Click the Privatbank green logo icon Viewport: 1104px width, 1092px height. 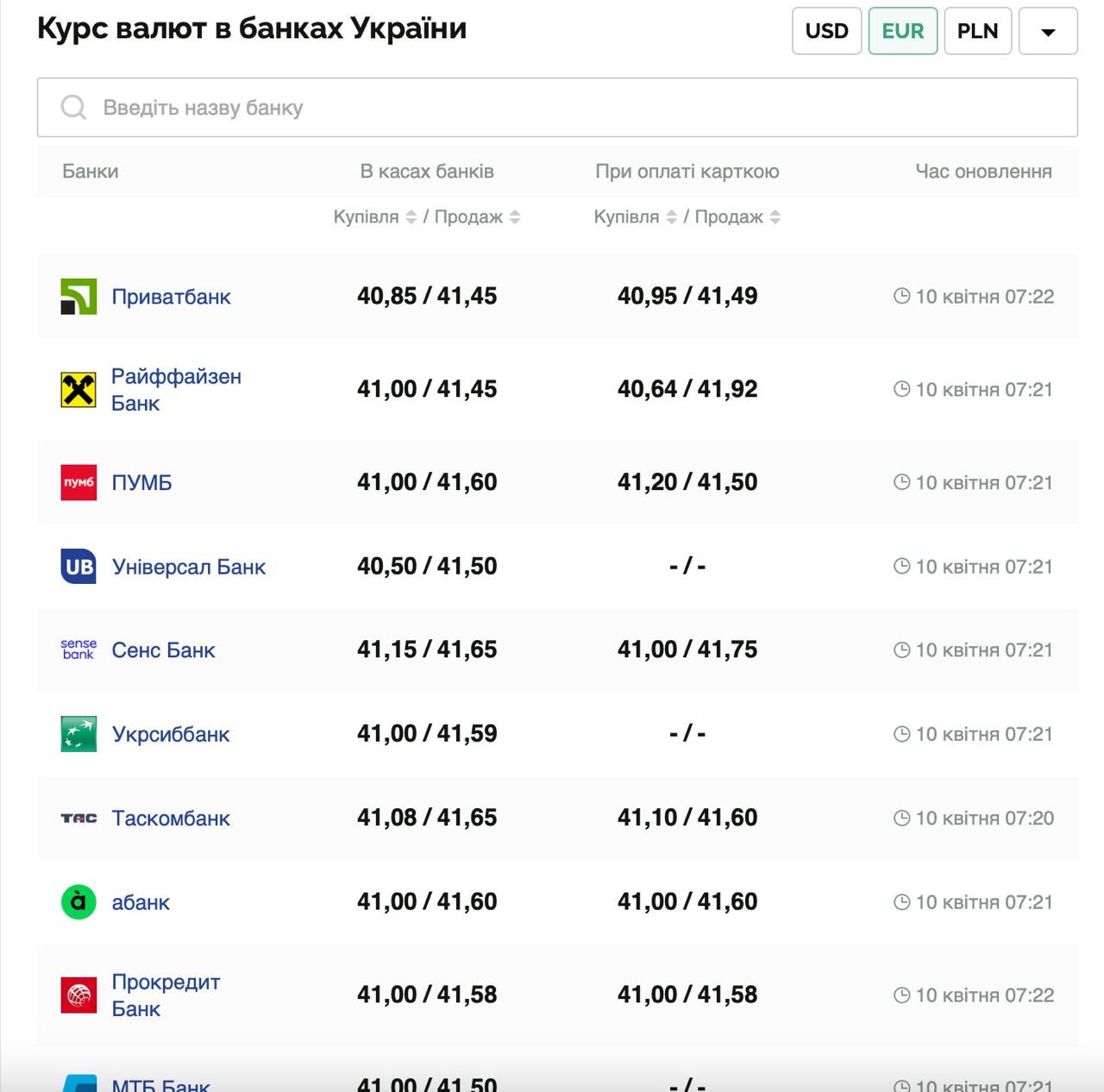click(x=78, y=297)
